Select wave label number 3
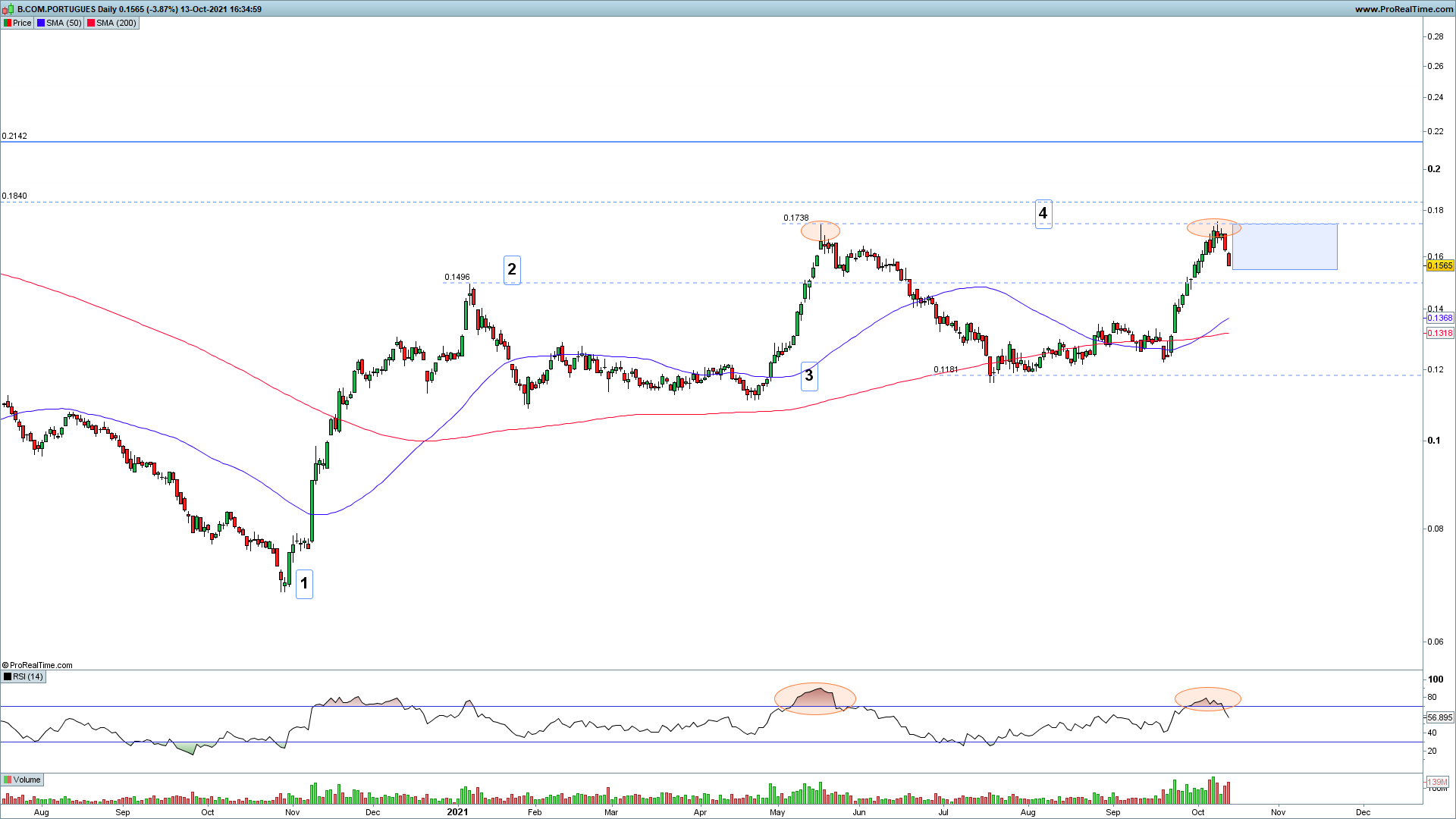Image resolution: width=1456 pixels, height=819 pixels. [809, 375]
